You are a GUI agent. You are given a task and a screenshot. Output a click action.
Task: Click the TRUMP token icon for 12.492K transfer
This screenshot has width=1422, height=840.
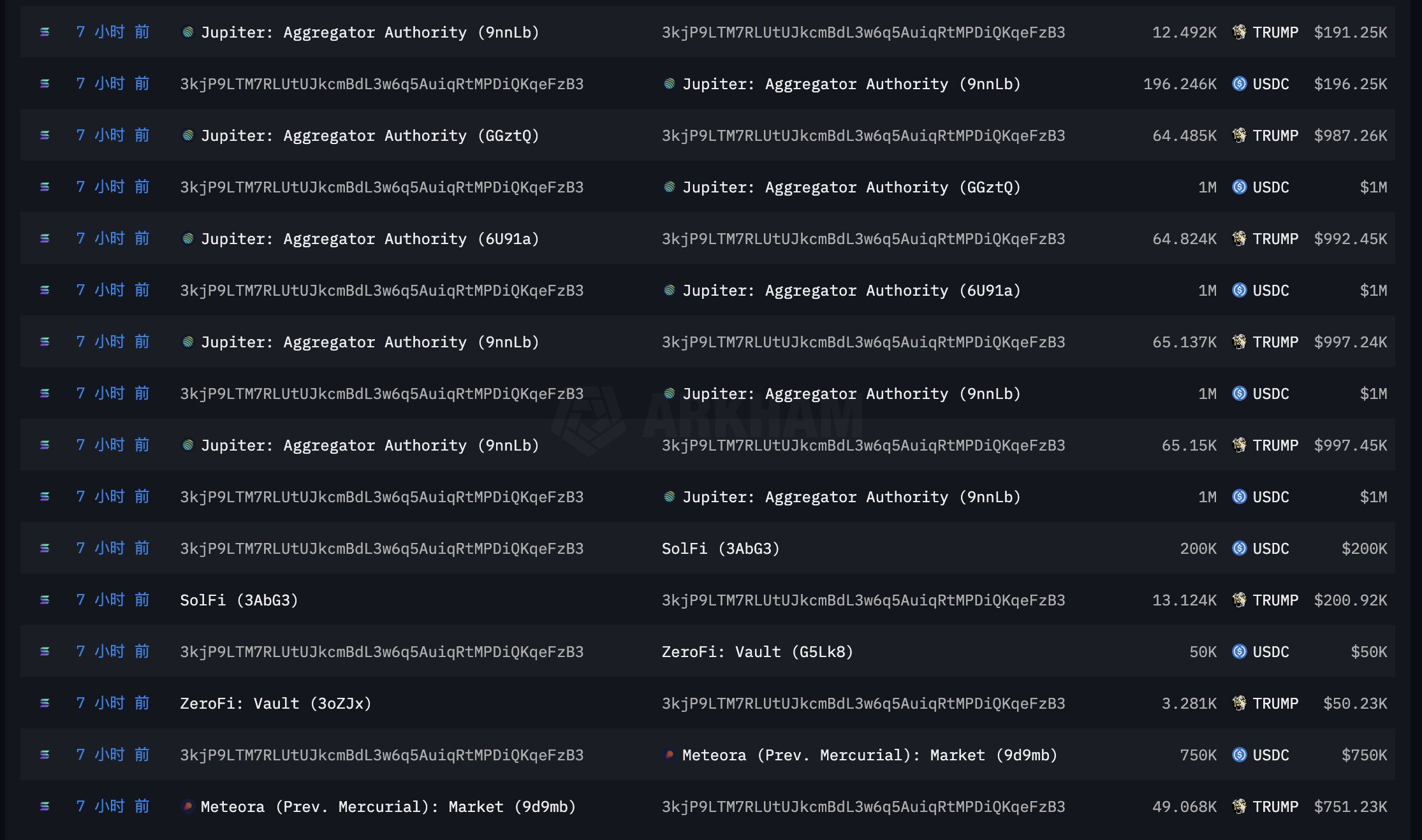1239,32
